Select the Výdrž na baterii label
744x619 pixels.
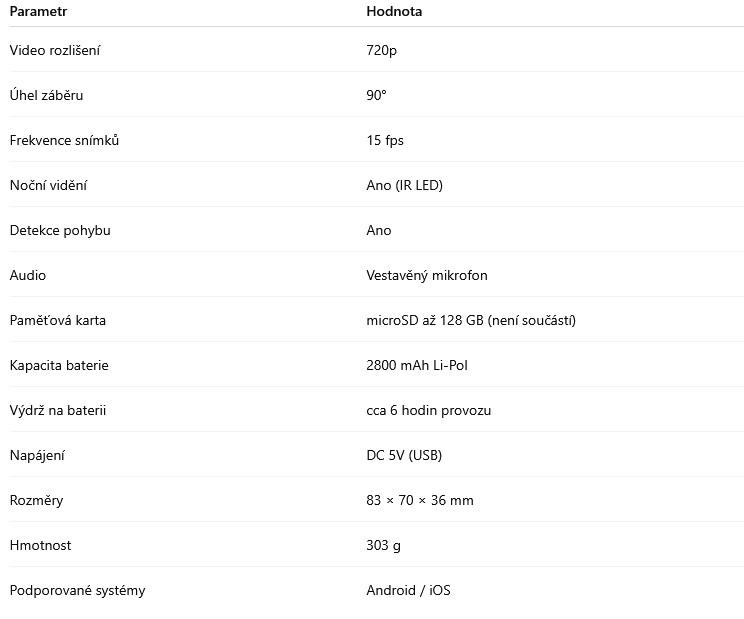point(57,410)
